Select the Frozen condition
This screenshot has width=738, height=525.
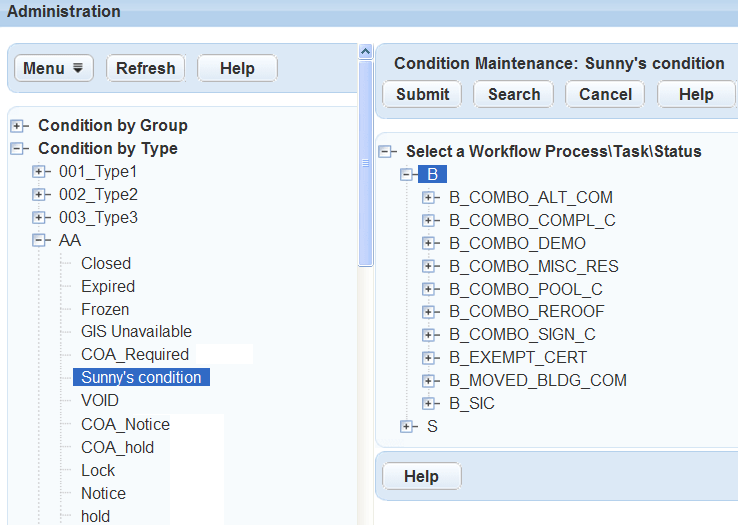105,309
